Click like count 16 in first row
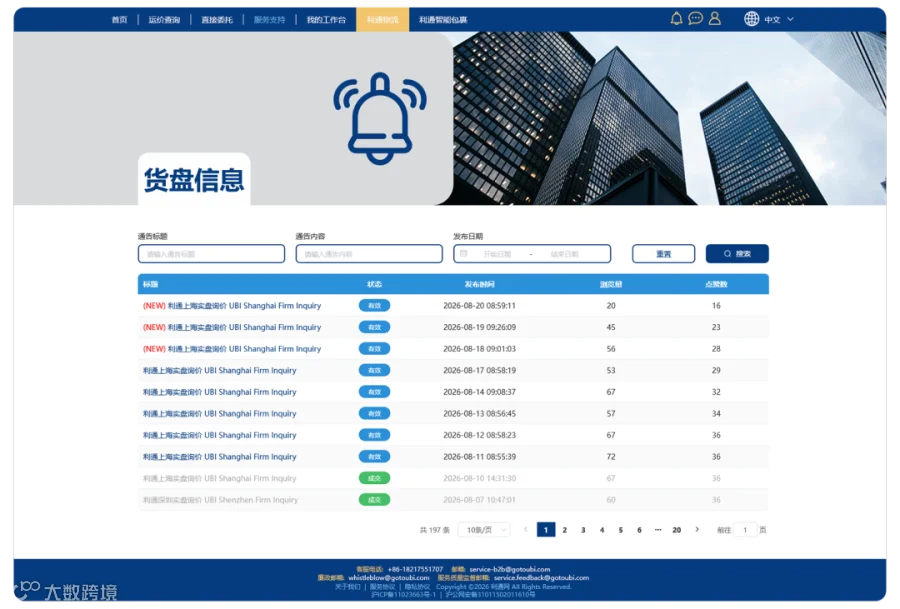Image resolution: width=900 pixels, height=609 pixels. (716, 306)
